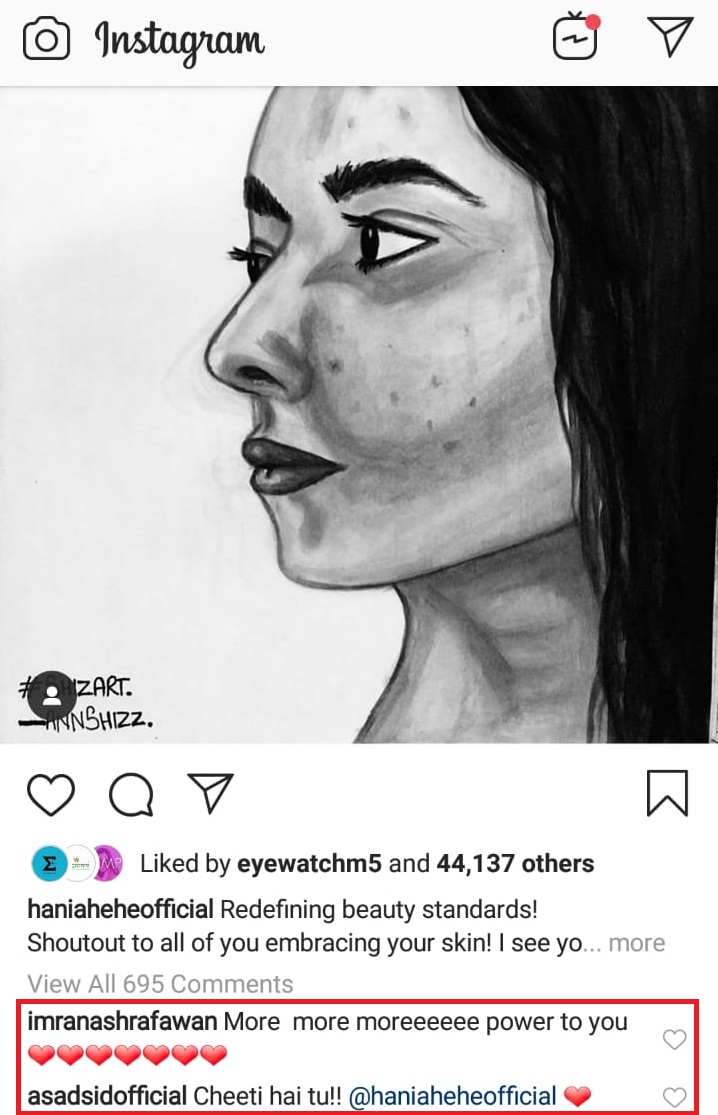Screen dimensions: 718x1115
Task: Like asadsidofficial's comment
Action: click(674, 1097)
